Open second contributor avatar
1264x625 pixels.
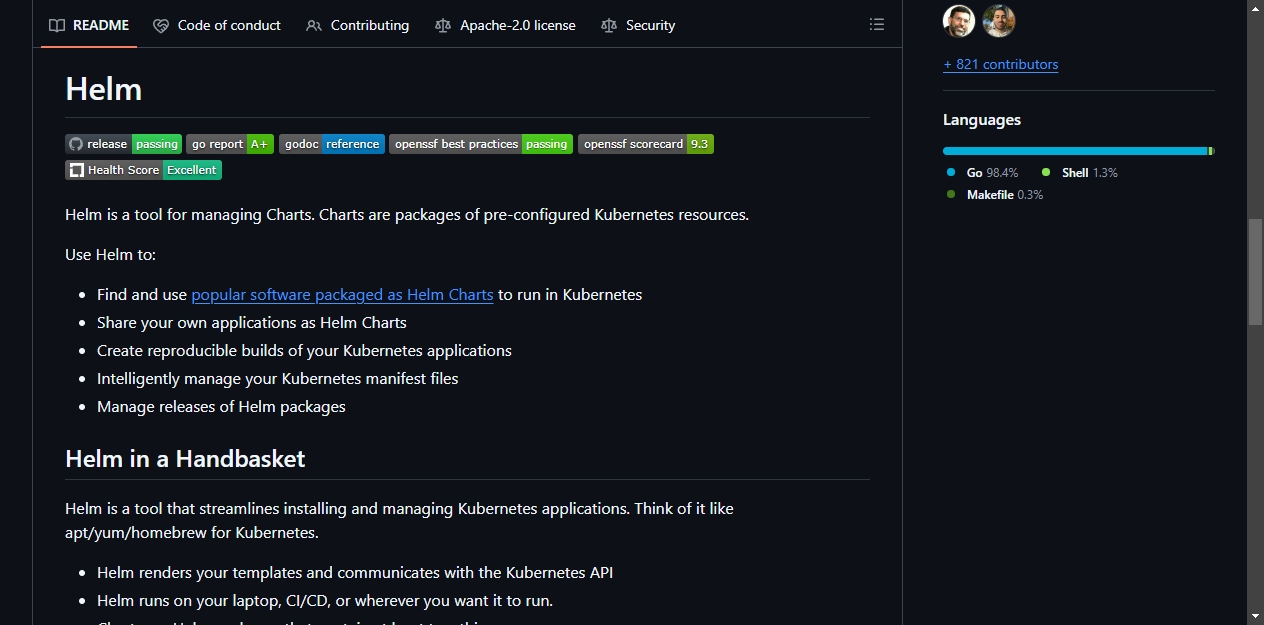[x=999, y=21]
